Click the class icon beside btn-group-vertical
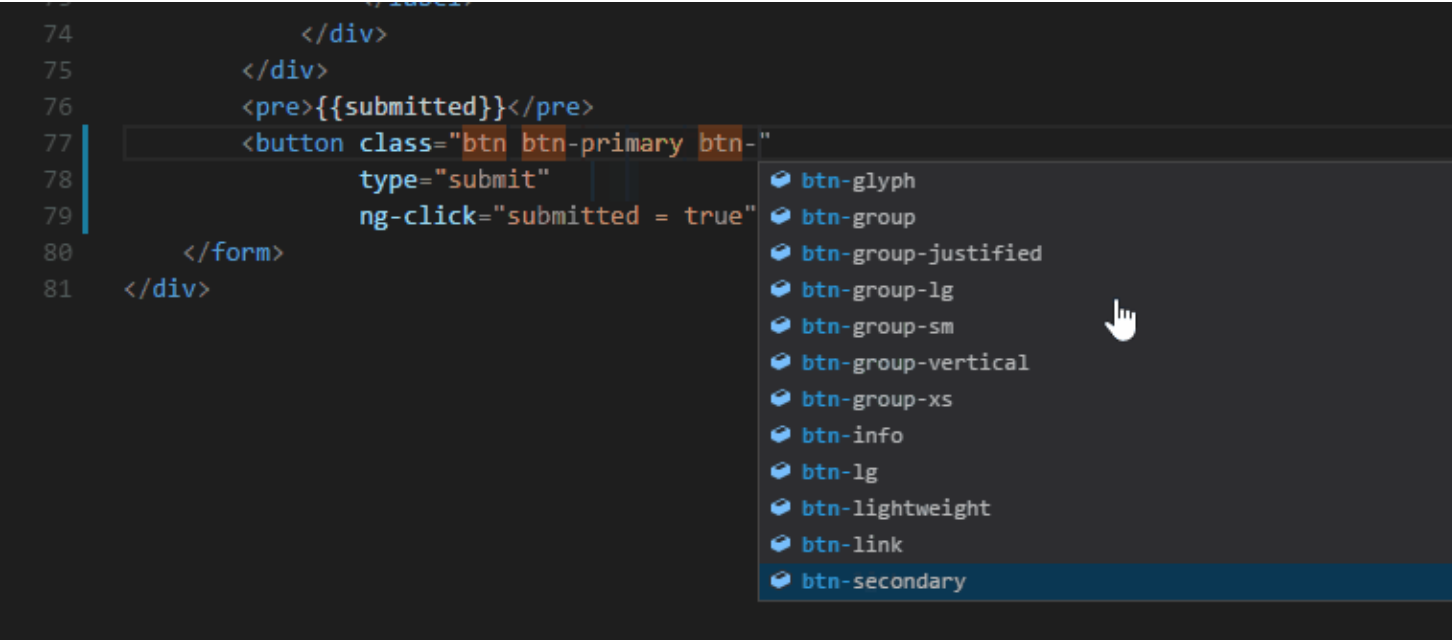 click(x=779, y=362)
